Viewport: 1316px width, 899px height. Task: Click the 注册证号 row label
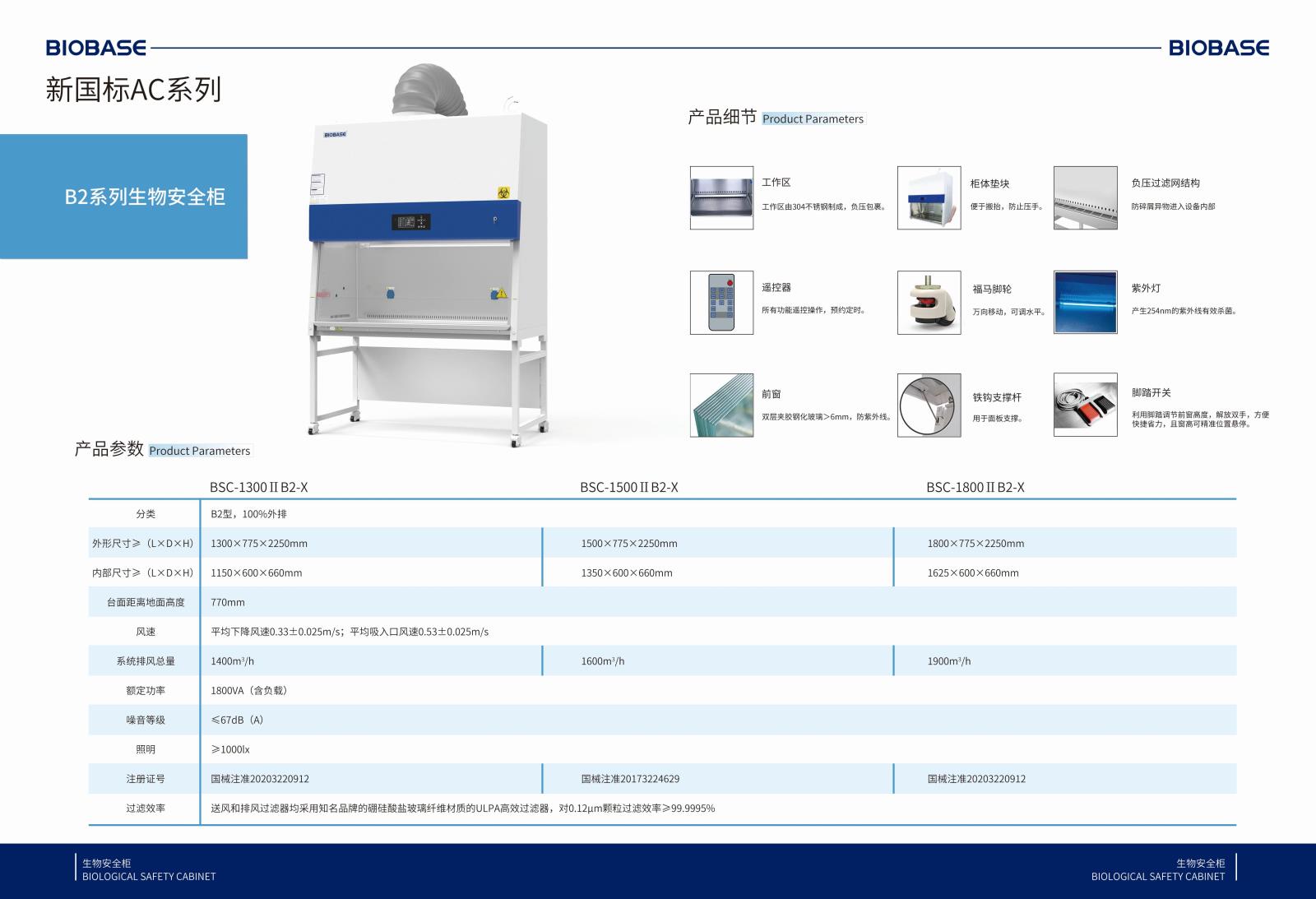146,779
